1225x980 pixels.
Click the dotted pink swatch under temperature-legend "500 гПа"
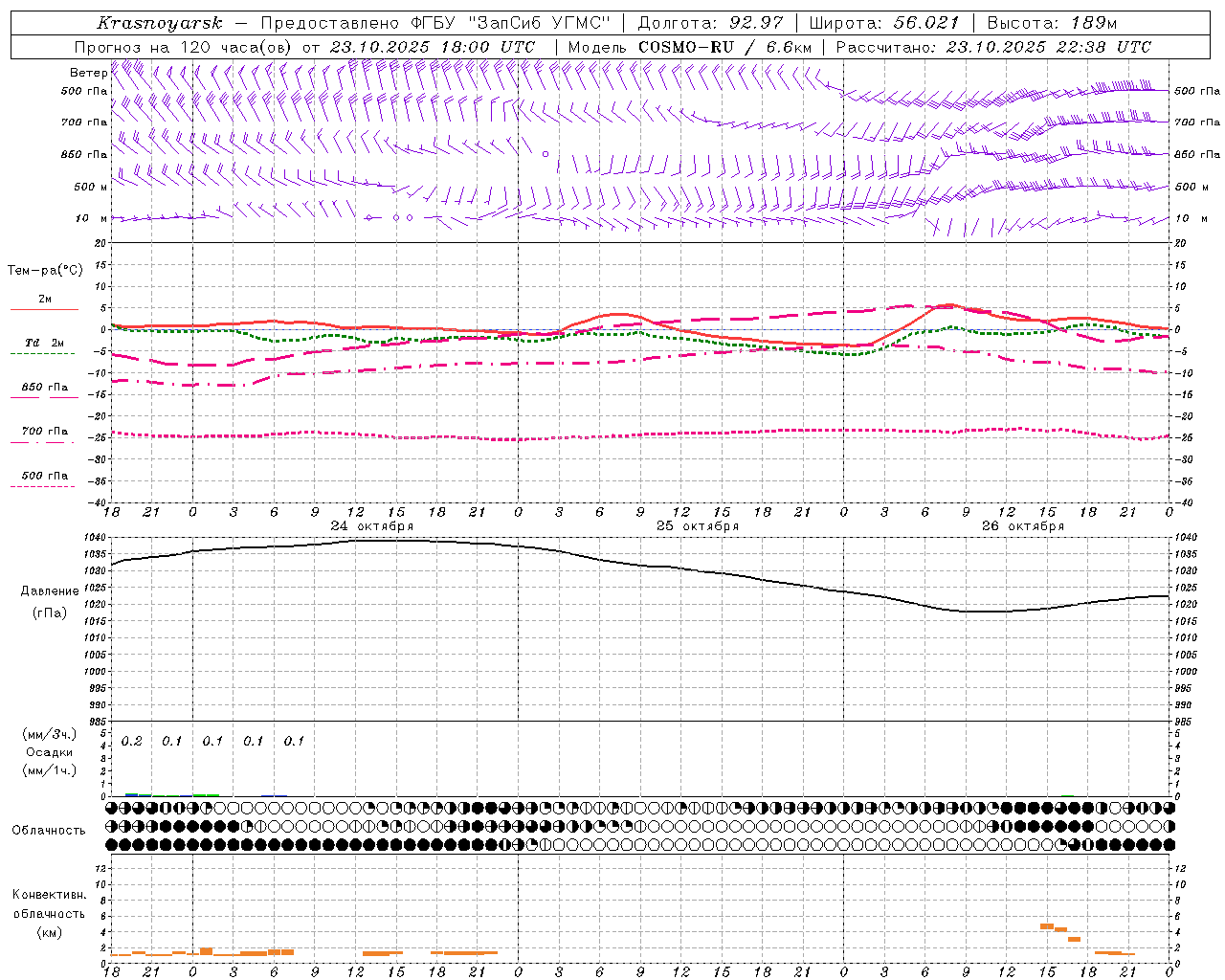coord(43,486)
